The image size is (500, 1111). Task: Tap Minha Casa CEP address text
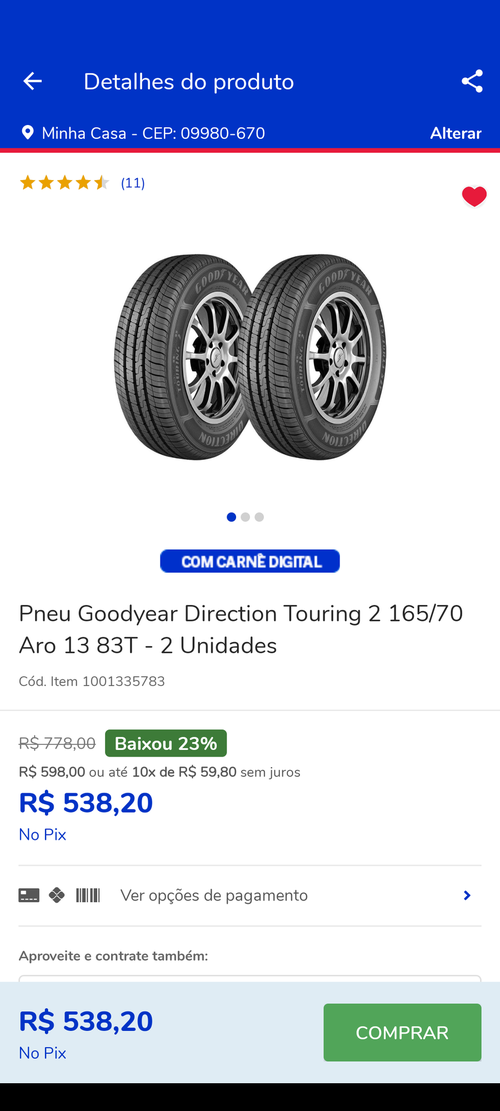click(153, 133)
